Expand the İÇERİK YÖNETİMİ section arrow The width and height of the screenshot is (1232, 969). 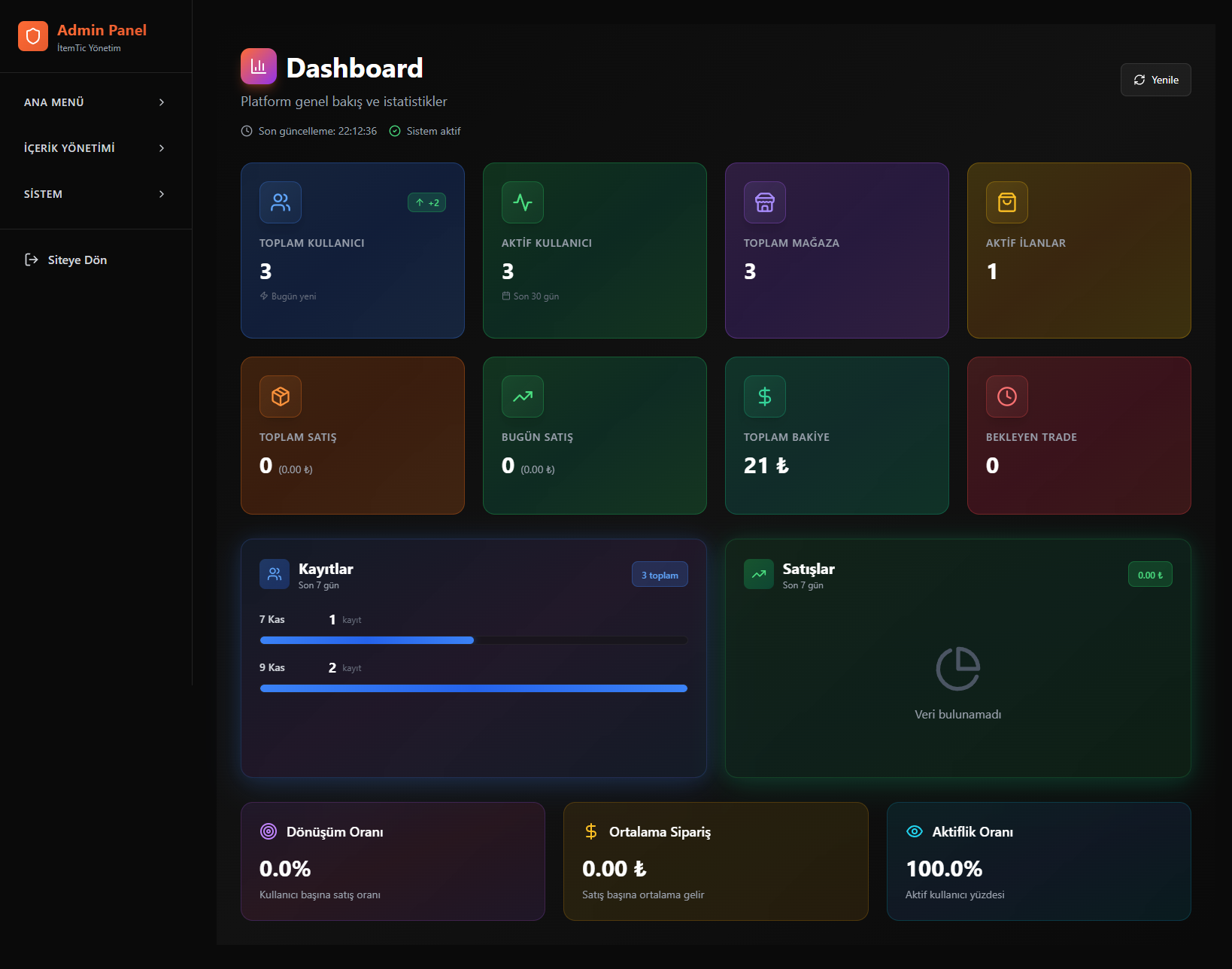pos(162,148)
